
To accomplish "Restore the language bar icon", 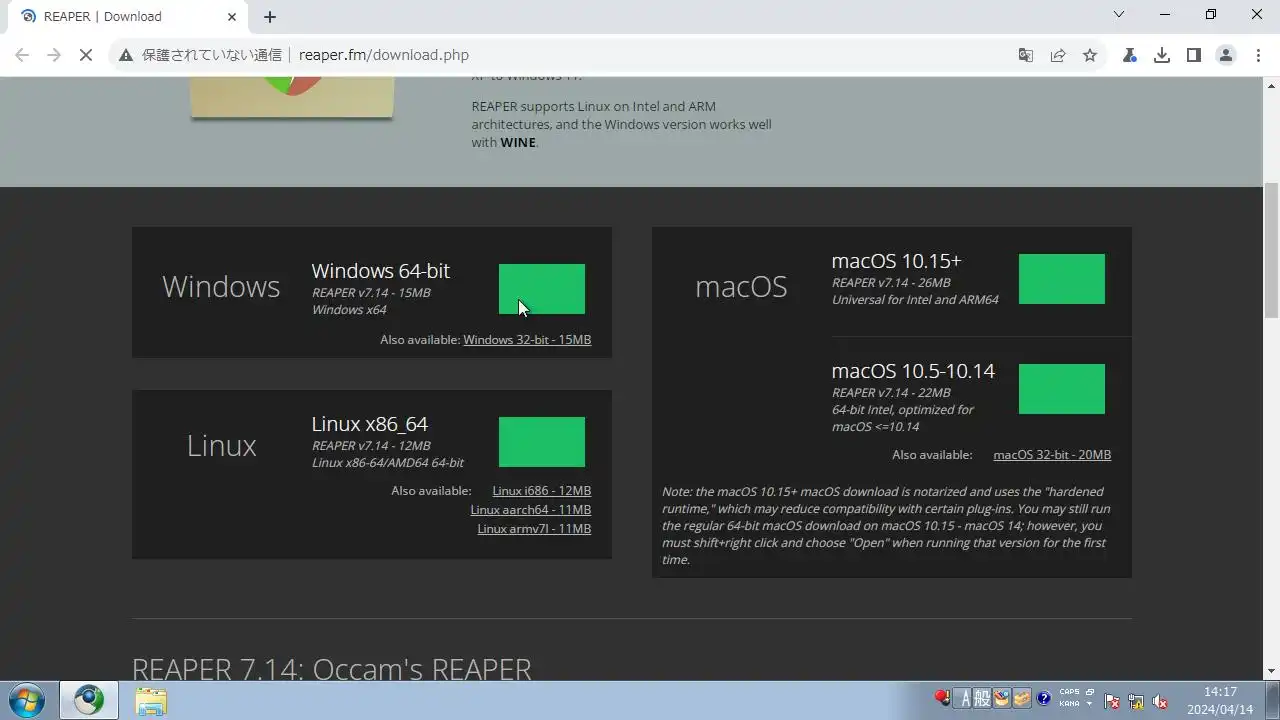I will click(1090, 693).
